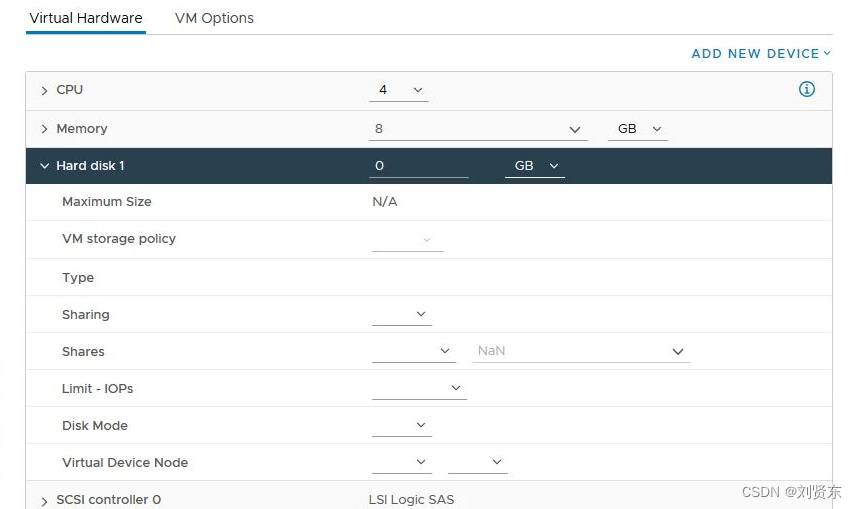Open the NaN shares value dropdown
857x509 pixels.
pos(581,351)
